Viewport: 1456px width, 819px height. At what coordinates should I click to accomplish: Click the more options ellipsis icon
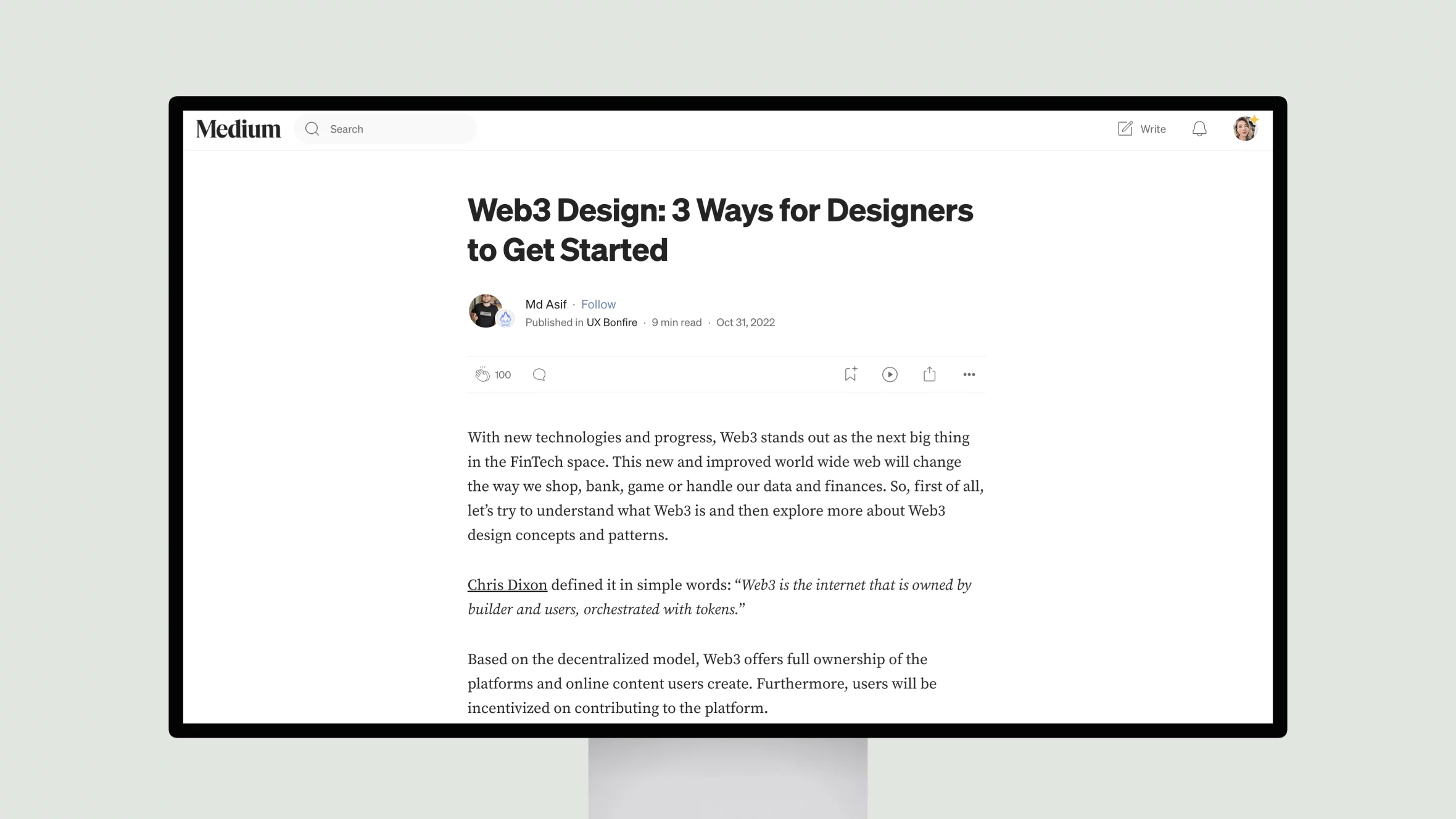(969, 374)
